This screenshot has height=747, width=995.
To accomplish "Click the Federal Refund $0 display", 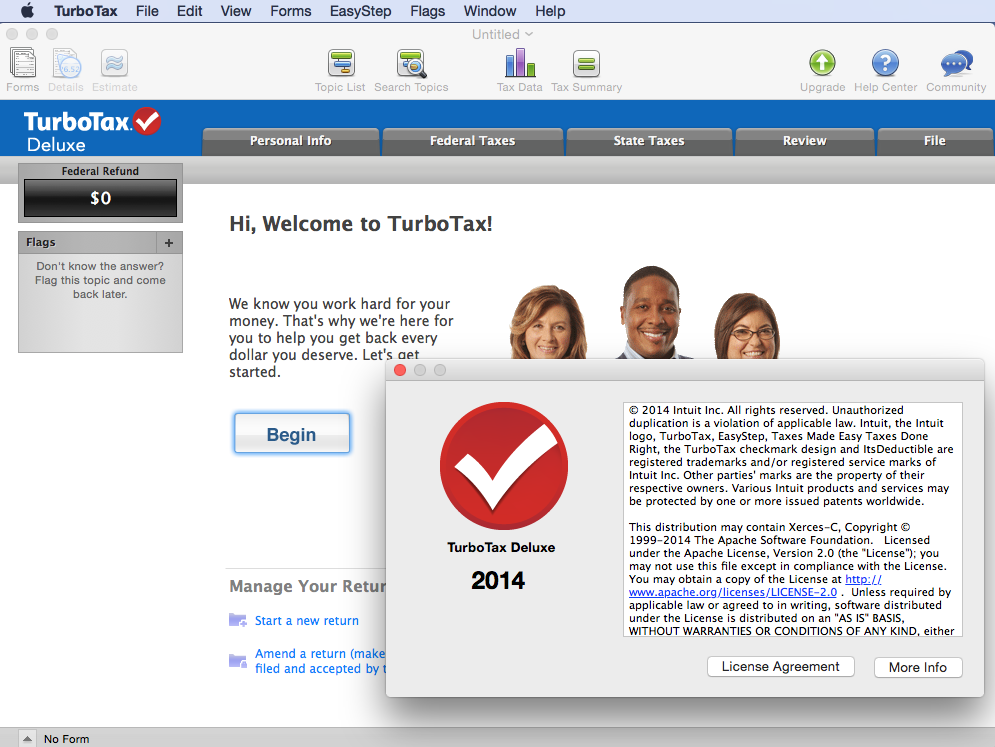I will pos(100,198).
